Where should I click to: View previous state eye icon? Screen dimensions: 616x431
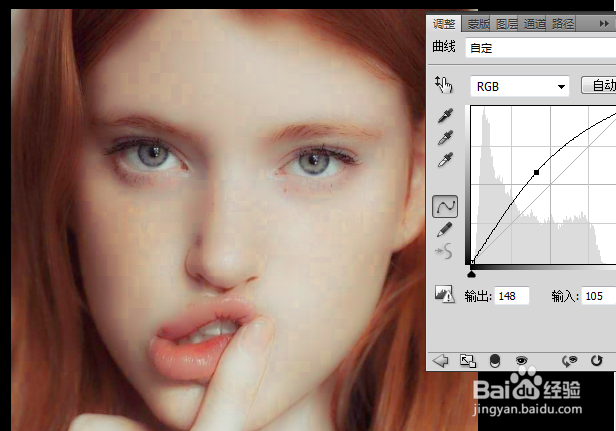click(569, 361)
